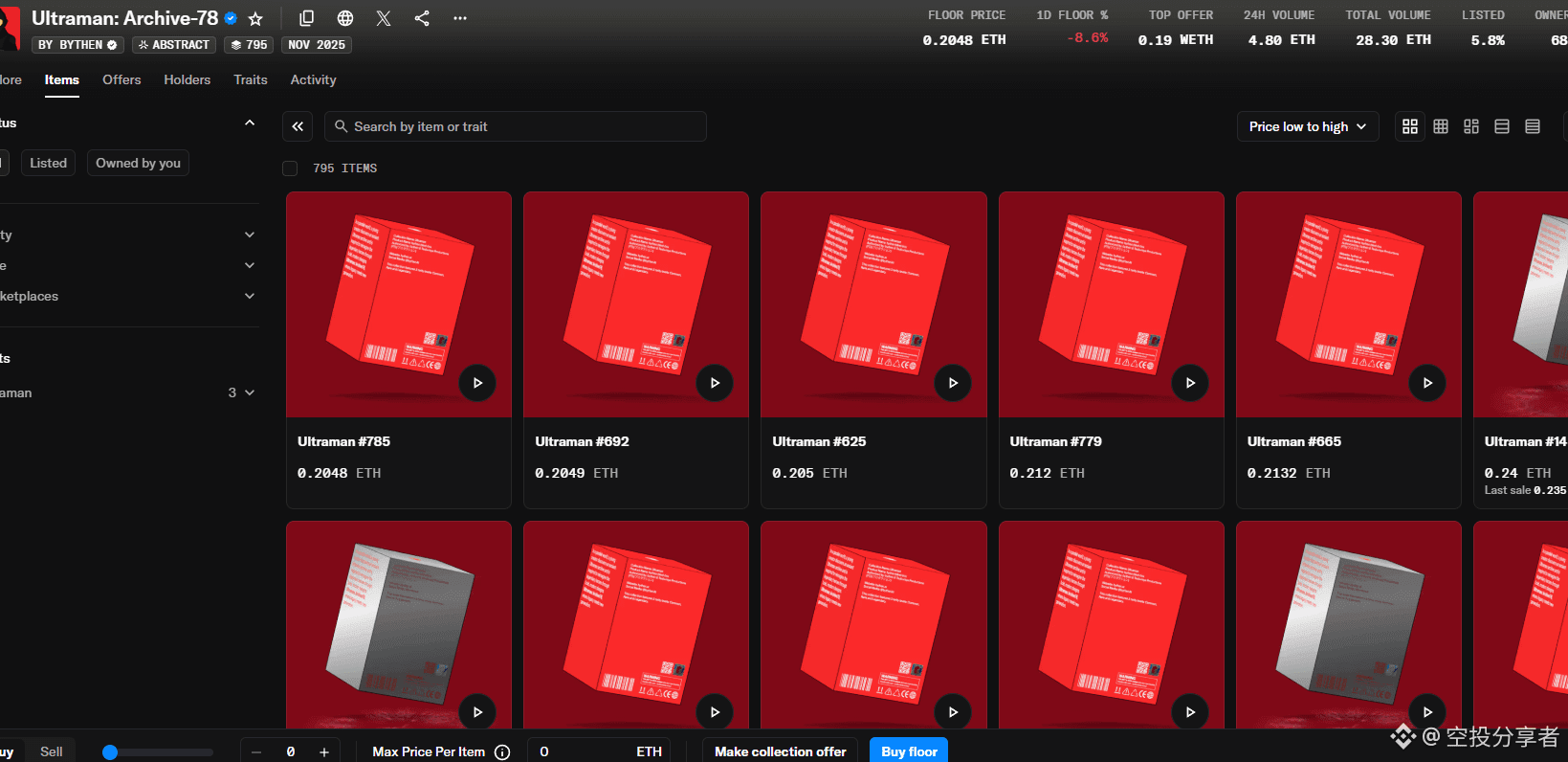Viewport: 1568px width, 762px height.
Task: Add collection to watchlist with star icon
Action: pos(255,19)
